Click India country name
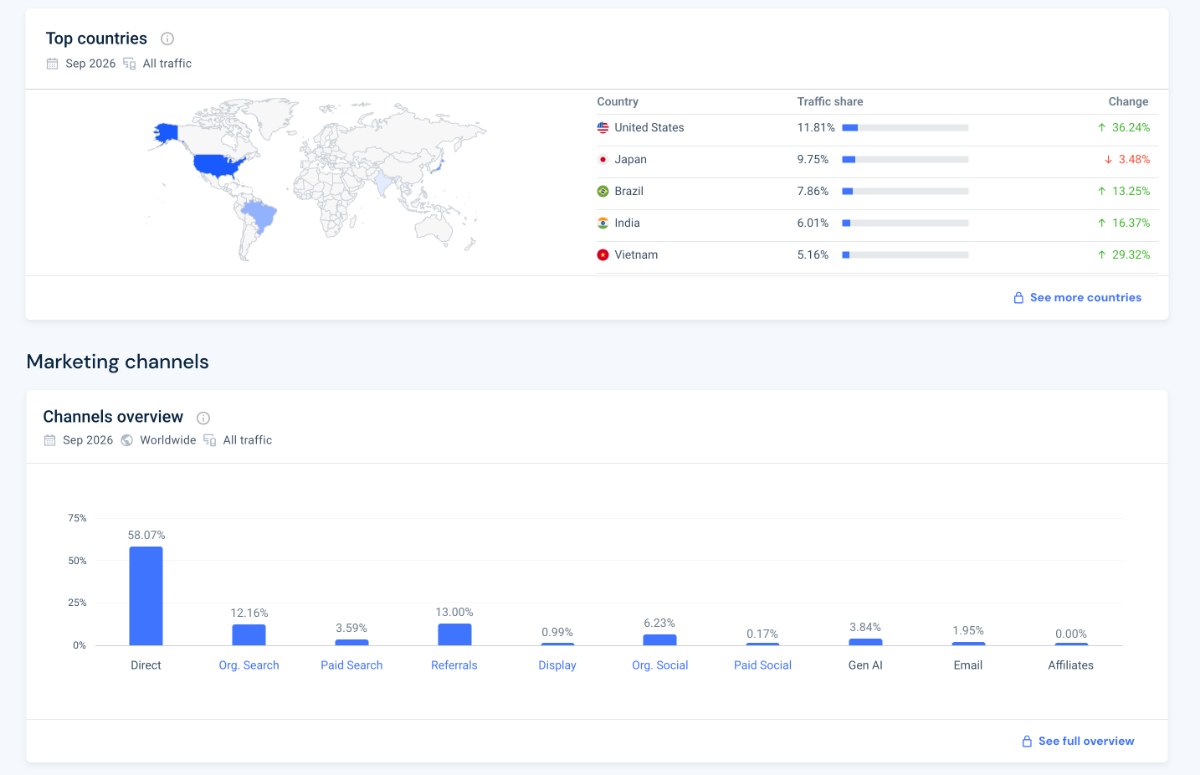This screenshot has width=1200, height=775. point(627,223)
